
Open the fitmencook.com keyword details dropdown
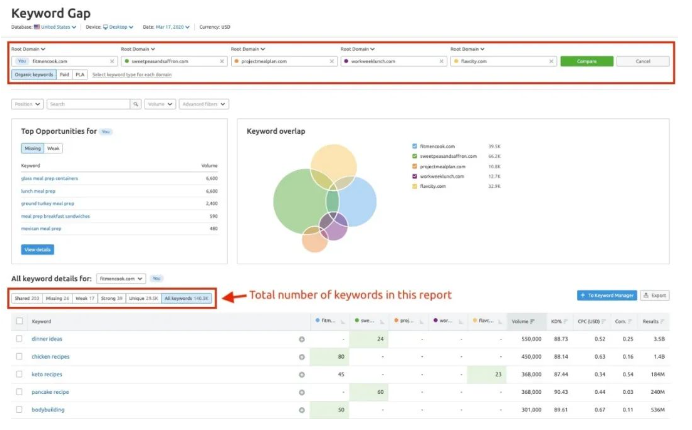pos(121,279)
